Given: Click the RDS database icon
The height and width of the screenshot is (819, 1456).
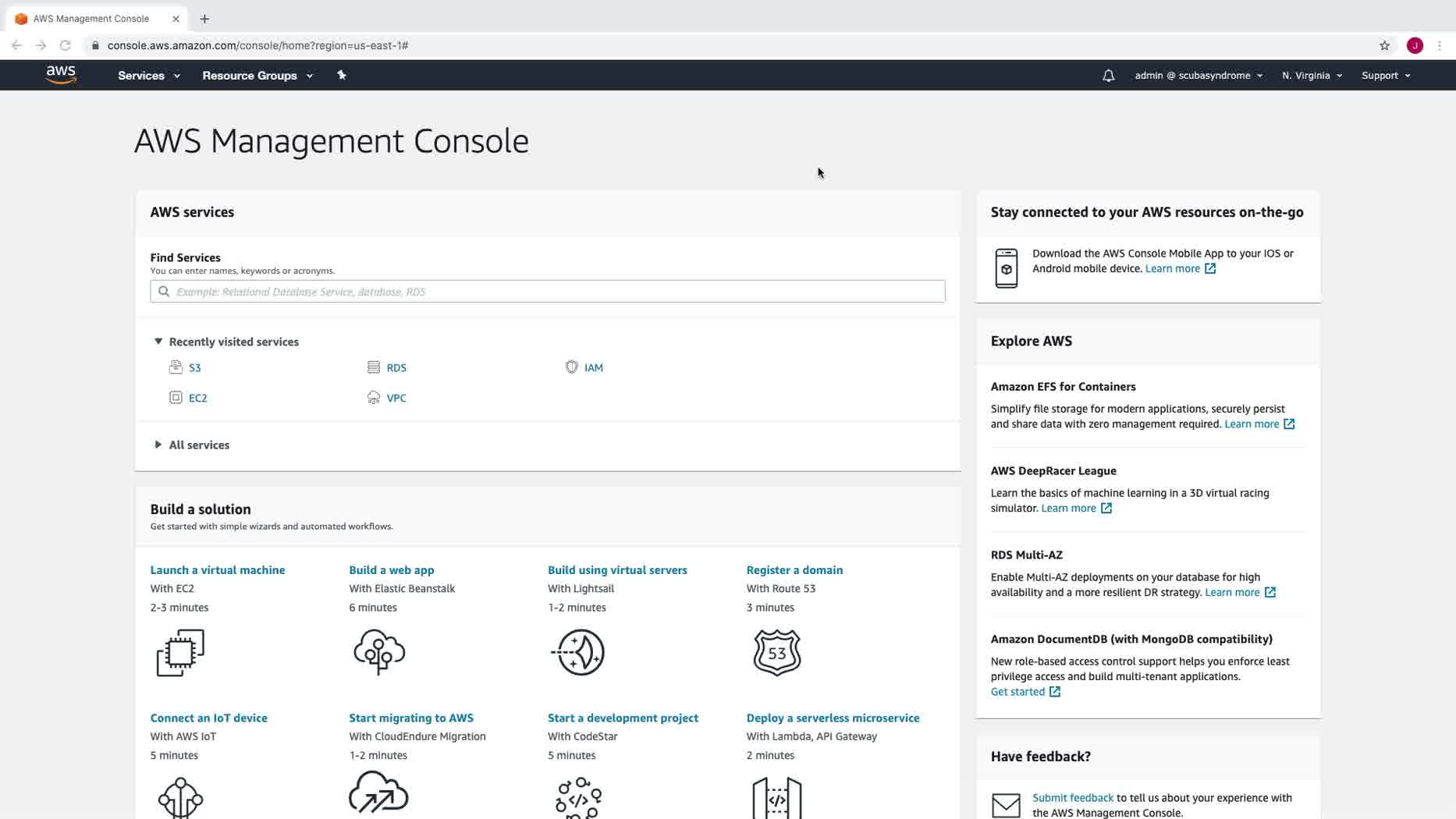Looking at the screenshot, I should coord(374,367).
